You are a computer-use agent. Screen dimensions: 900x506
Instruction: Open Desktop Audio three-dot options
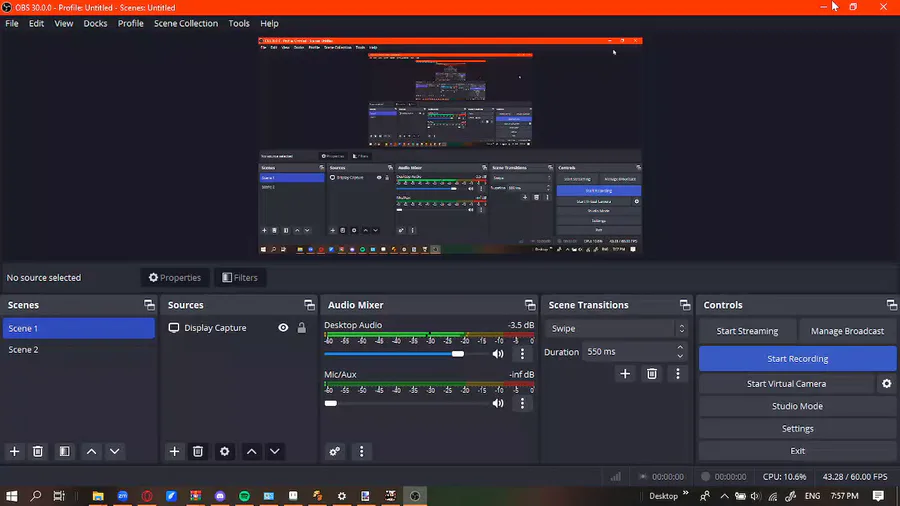tap(522, 354)
